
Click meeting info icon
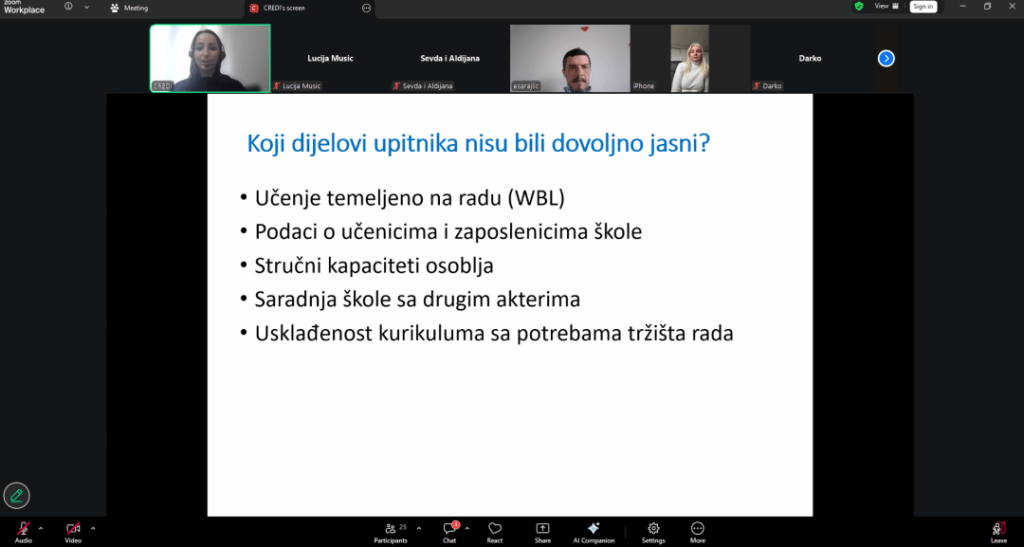coord(69,7)
